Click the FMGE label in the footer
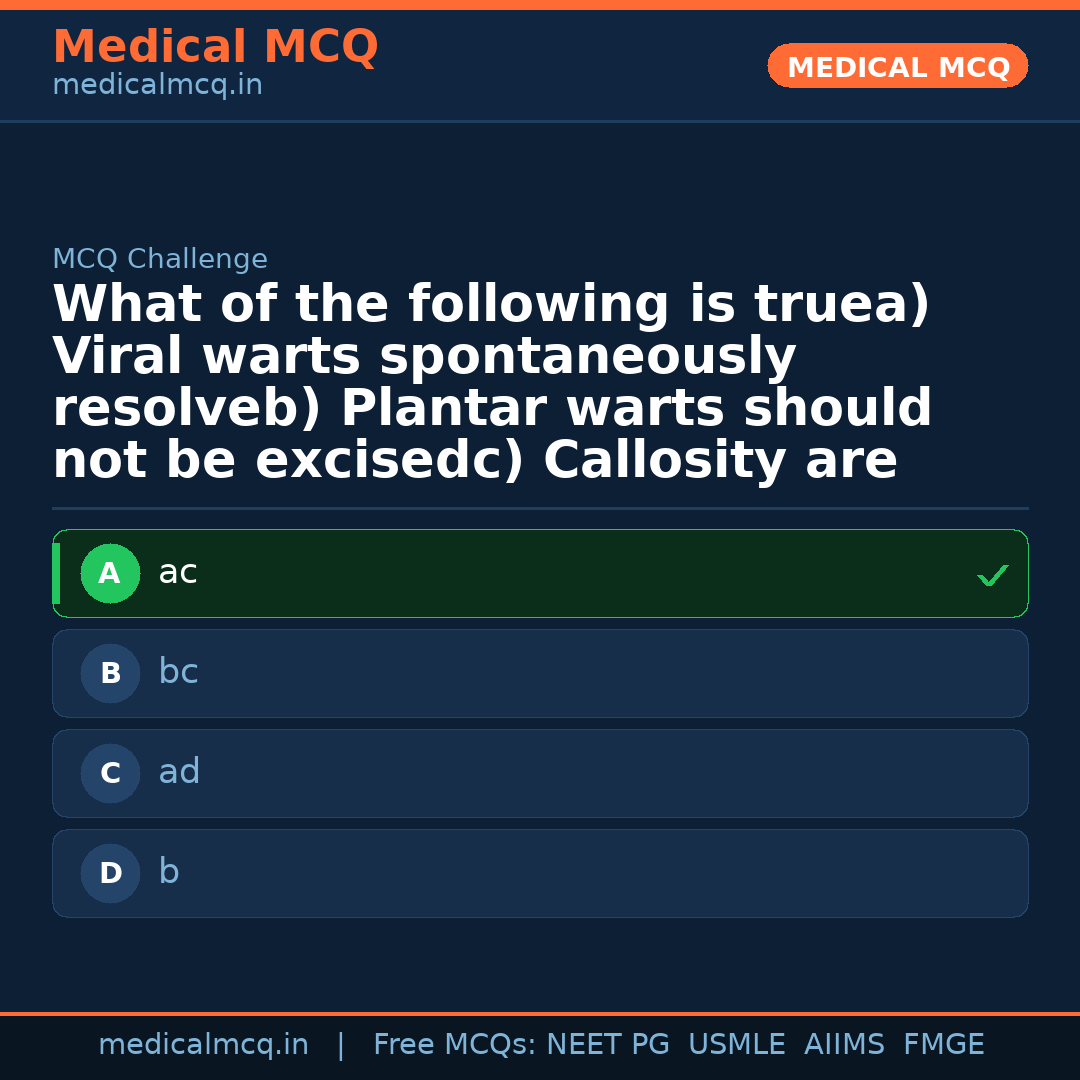This screenshot has width=1080, height=1080. (943, 1044)
